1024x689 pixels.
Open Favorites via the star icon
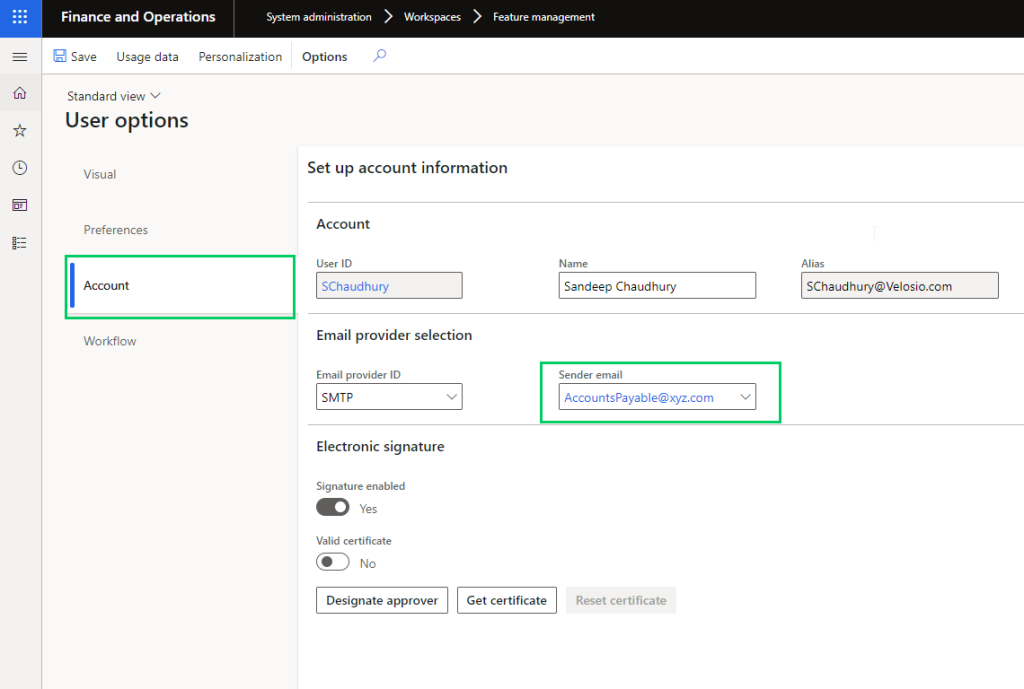(19, 130)
